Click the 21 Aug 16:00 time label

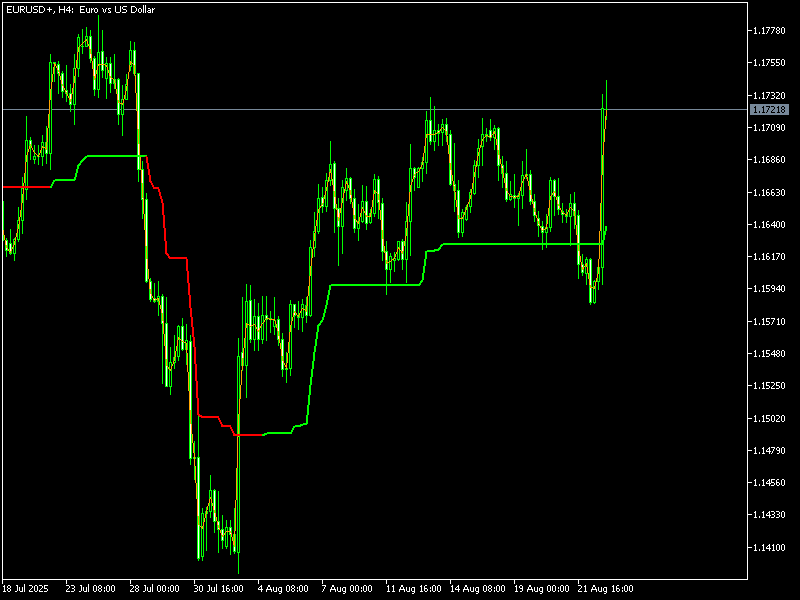pyautogui.click(x=606, y=589)
